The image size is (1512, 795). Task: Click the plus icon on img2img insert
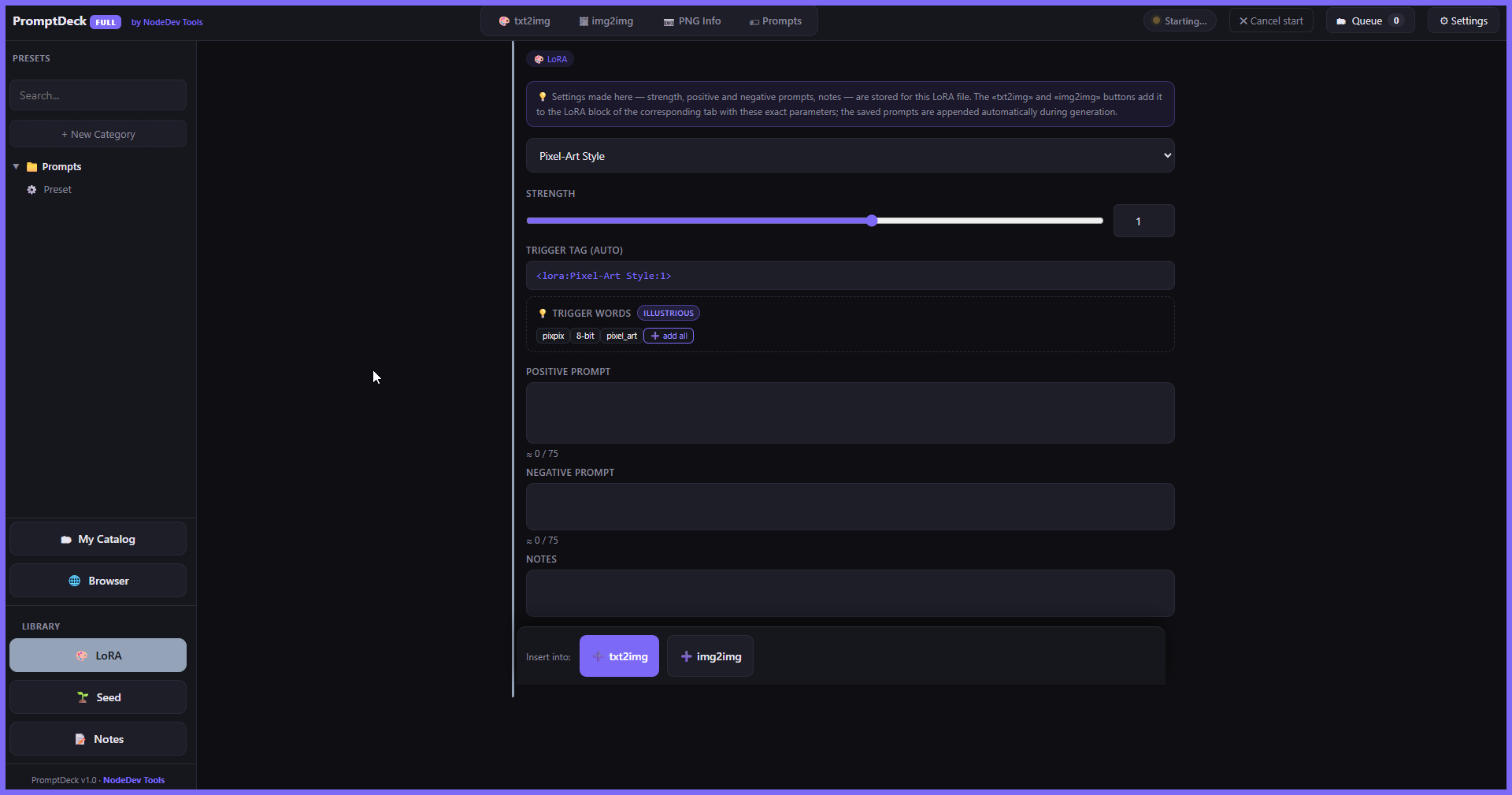click(x=686, y=656)
